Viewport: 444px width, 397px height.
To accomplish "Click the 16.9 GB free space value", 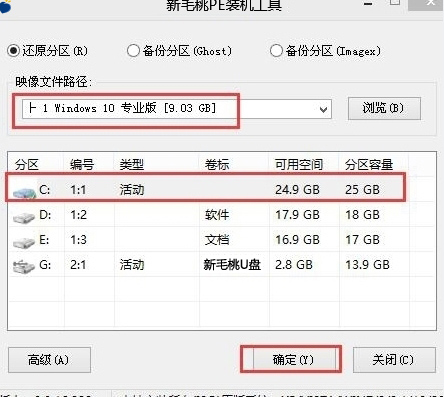I will [x=297, y=240].
